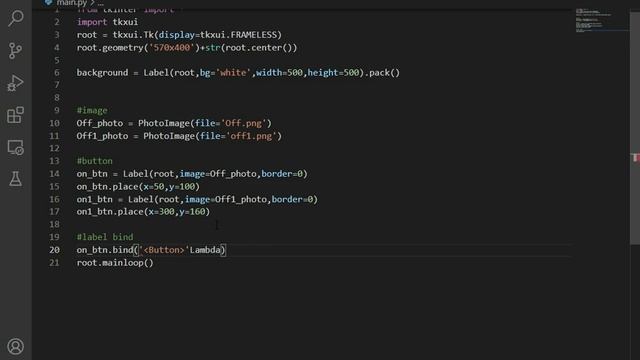The height and width of the screenshot is (360, 640).
Task: Click the '570x400' string
Action: [x=171, y=48]
